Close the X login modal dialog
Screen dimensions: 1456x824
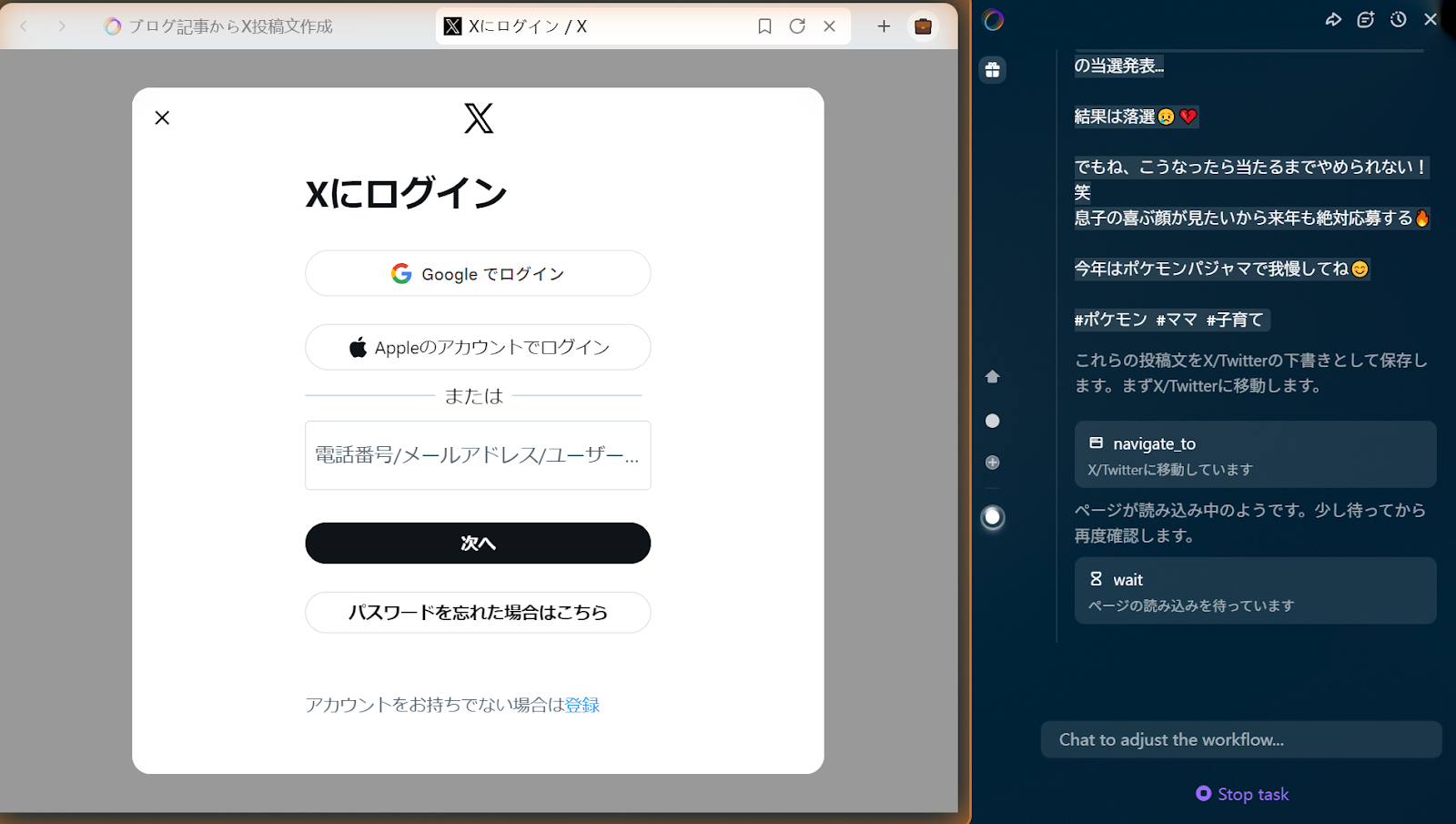pyautogui.click(x=162, y=117)
